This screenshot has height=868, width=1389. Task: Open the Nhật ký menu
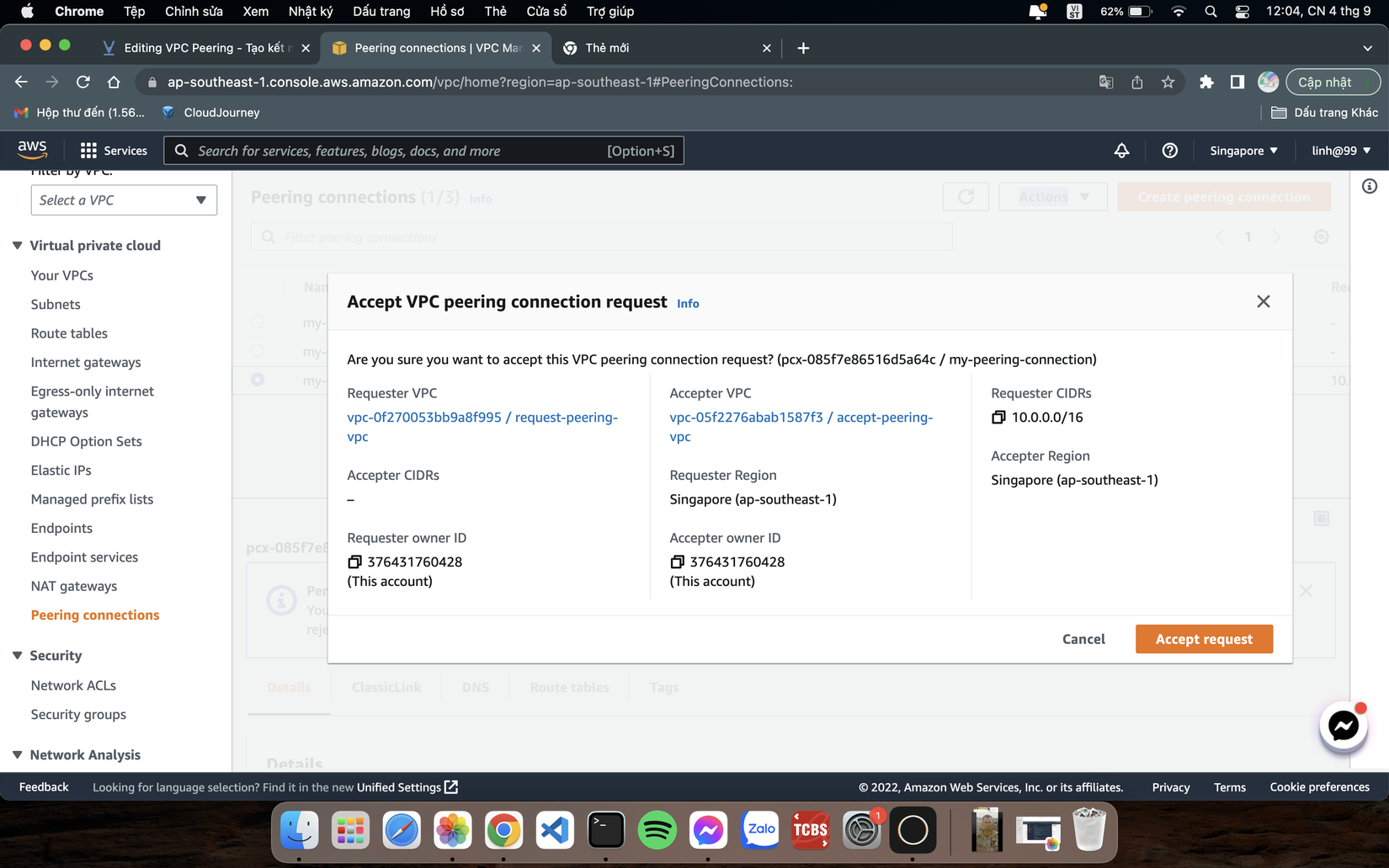311,11
